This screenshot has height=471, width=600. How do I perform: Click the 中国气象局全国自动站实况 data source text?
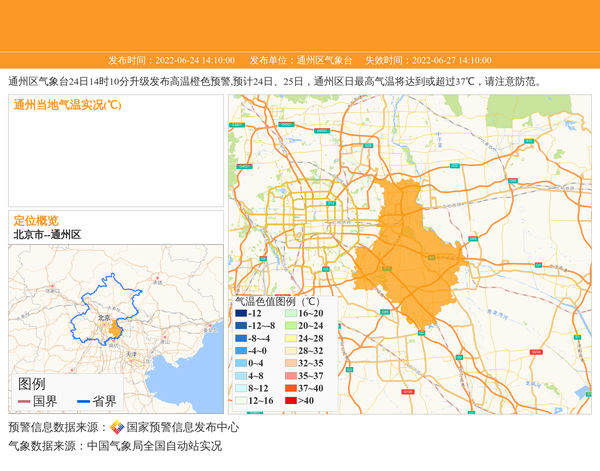154,446
